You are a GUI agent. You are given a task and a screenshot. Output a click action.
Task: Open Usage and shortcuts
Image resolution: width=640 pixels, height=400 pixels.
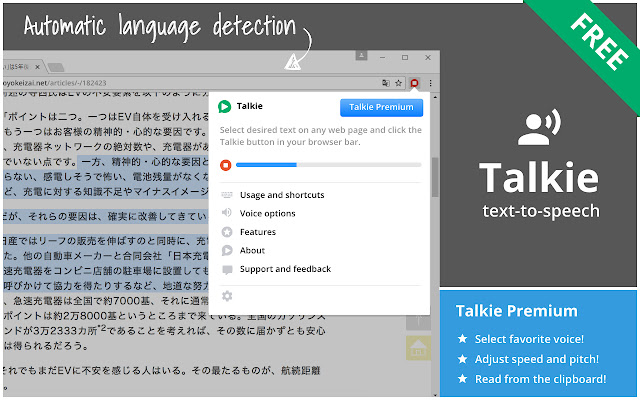pyautogui.click(x=282, y=195)
